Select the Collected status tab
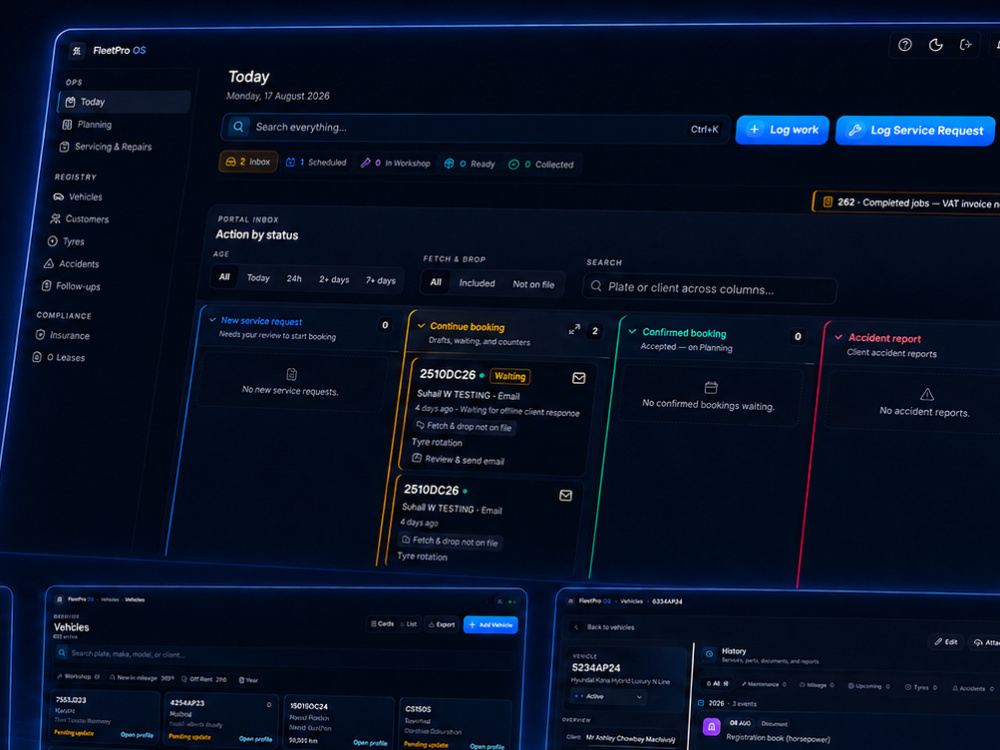Viewport: 1000px width, 750px height. 541,165
